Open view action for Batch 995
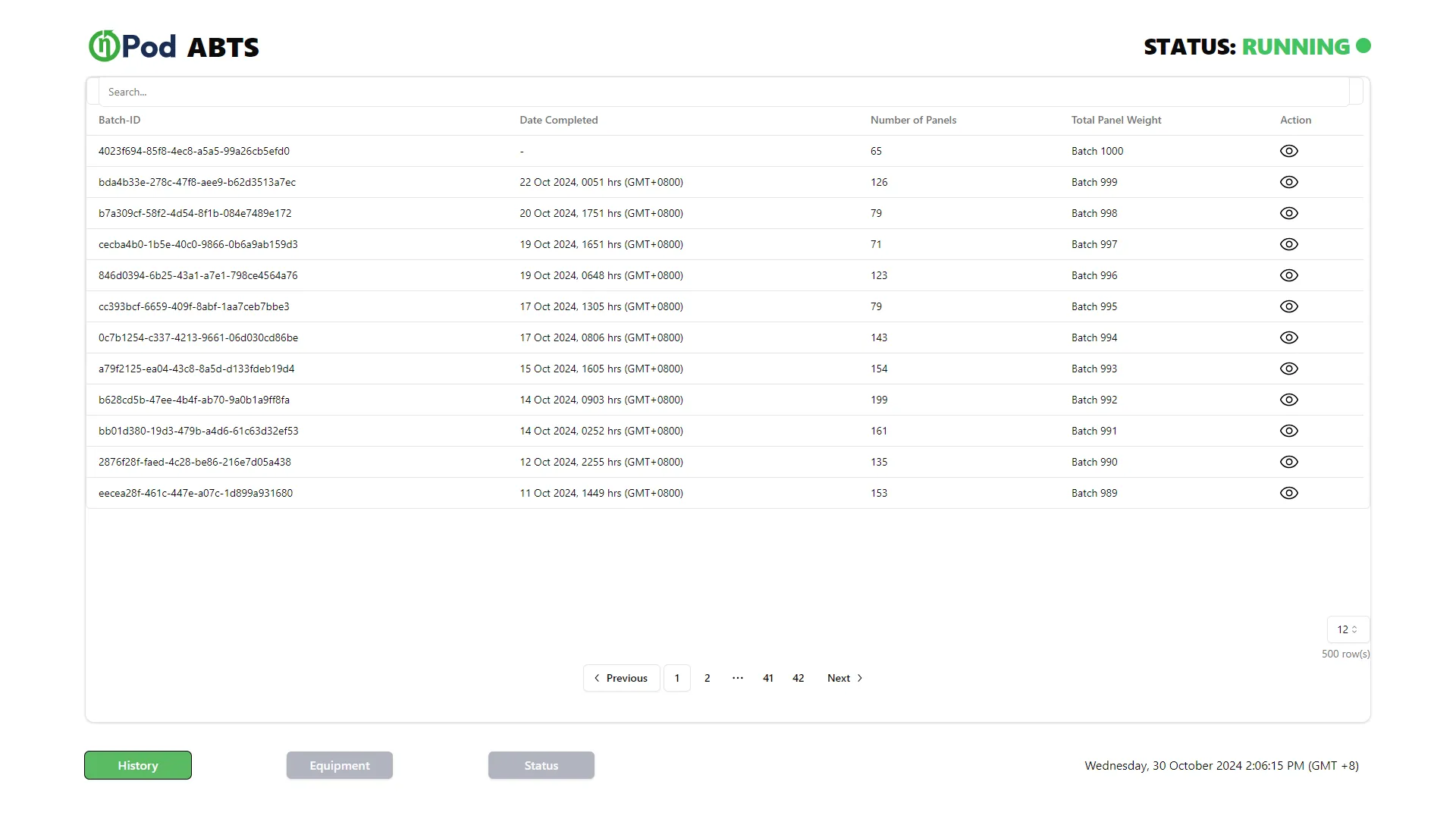Viewport: 1456px width, 819px height. [x=1289, y=306]
